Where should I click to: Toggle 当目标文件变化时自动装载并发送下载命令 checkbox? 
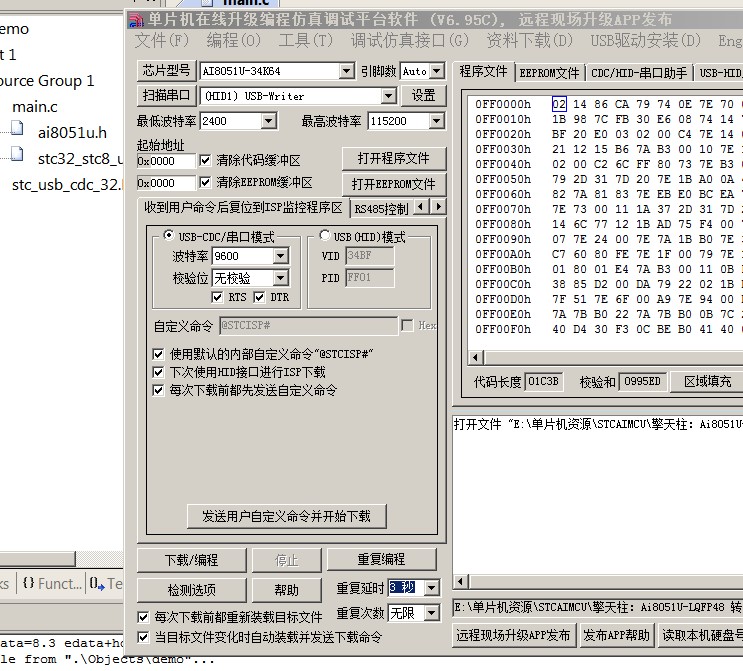tap(143, 637)
